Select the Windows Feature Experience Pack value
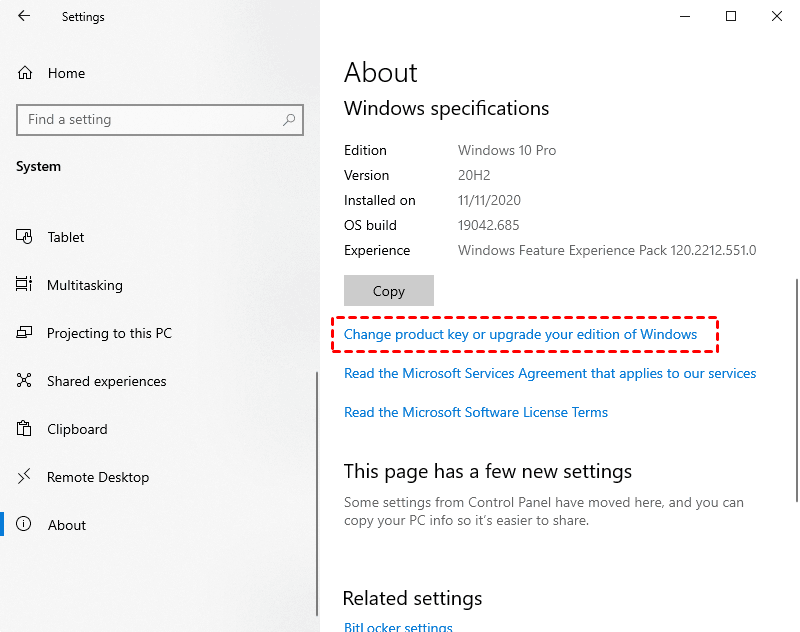800x632 pixels. (607, 250)
